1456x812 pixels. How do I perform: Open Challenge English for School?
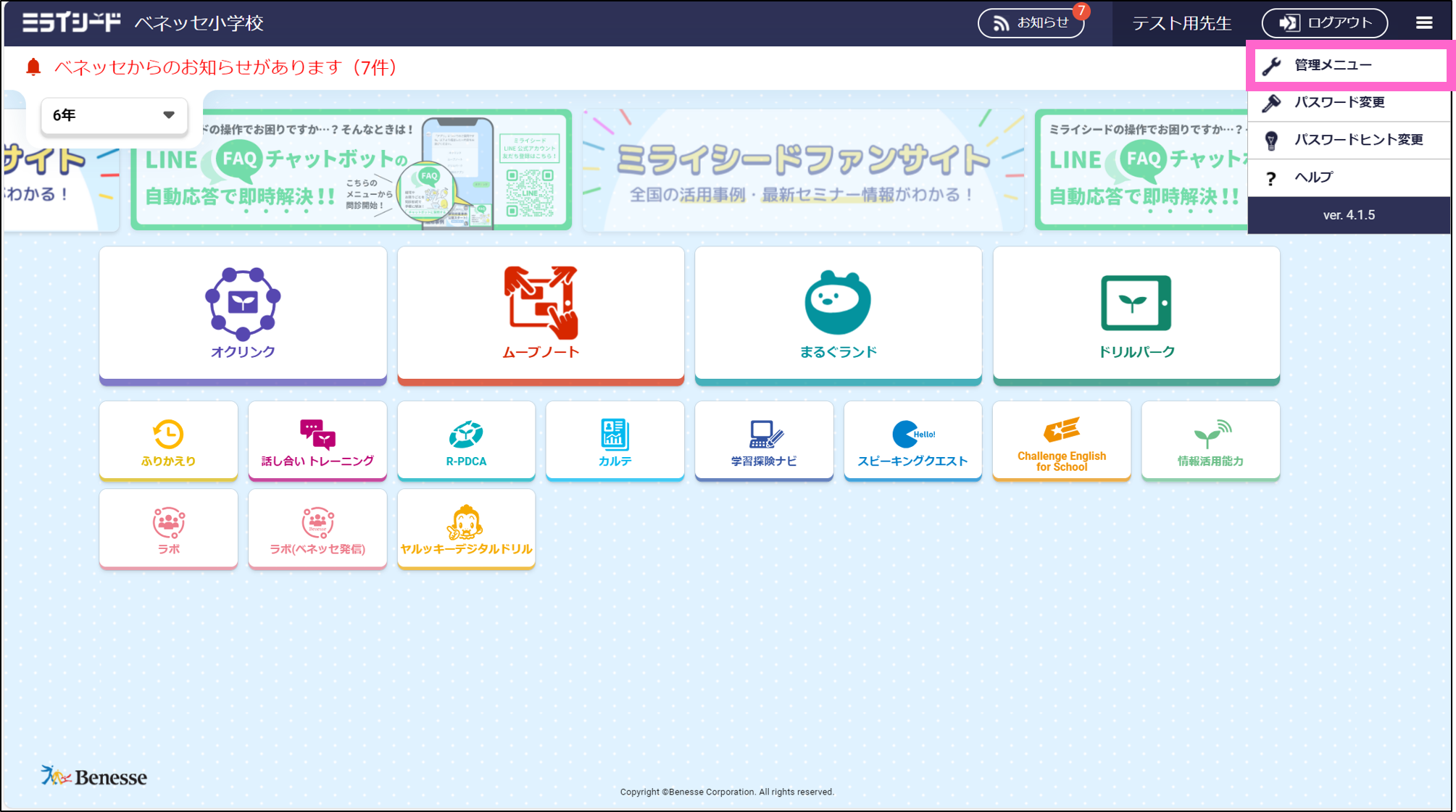tap(1061, 440)
